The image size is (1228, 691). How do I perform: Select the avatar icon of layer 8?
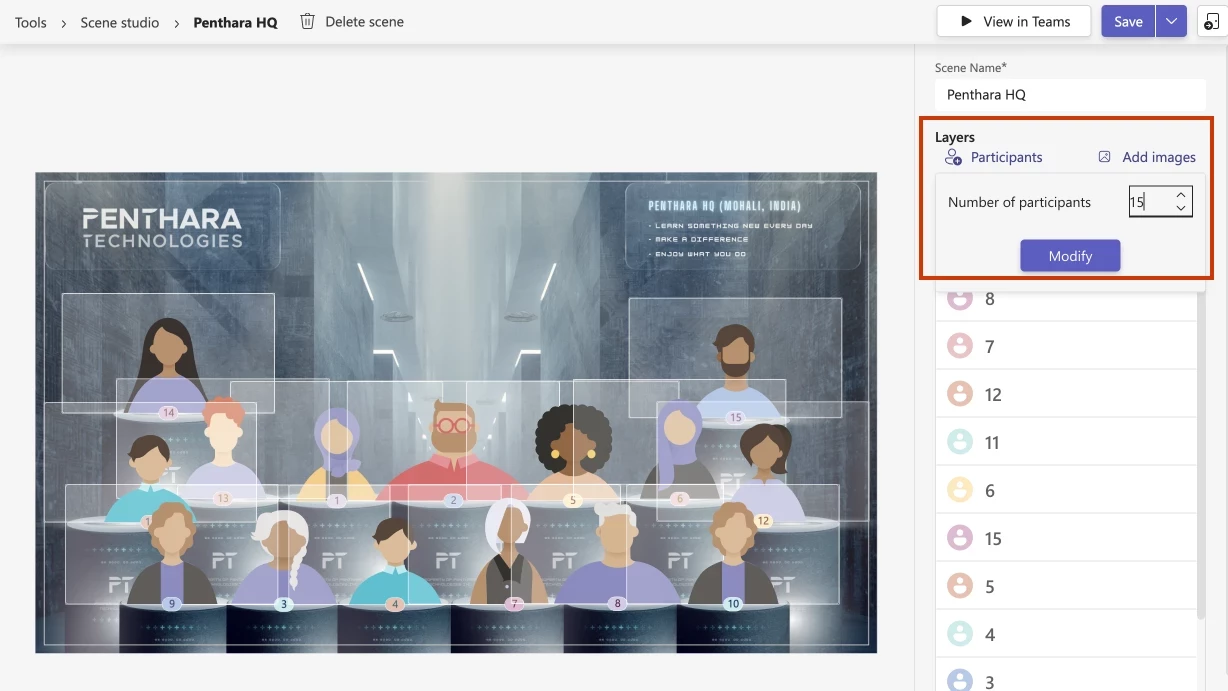pos(960,298)
